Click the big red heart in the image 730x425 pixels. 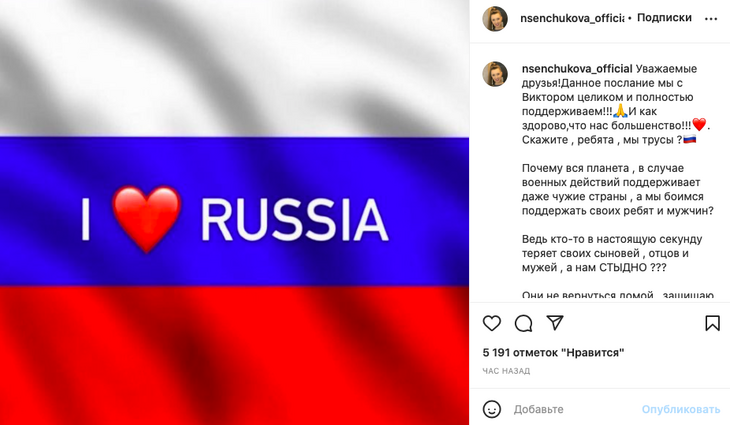pos(145,220)
